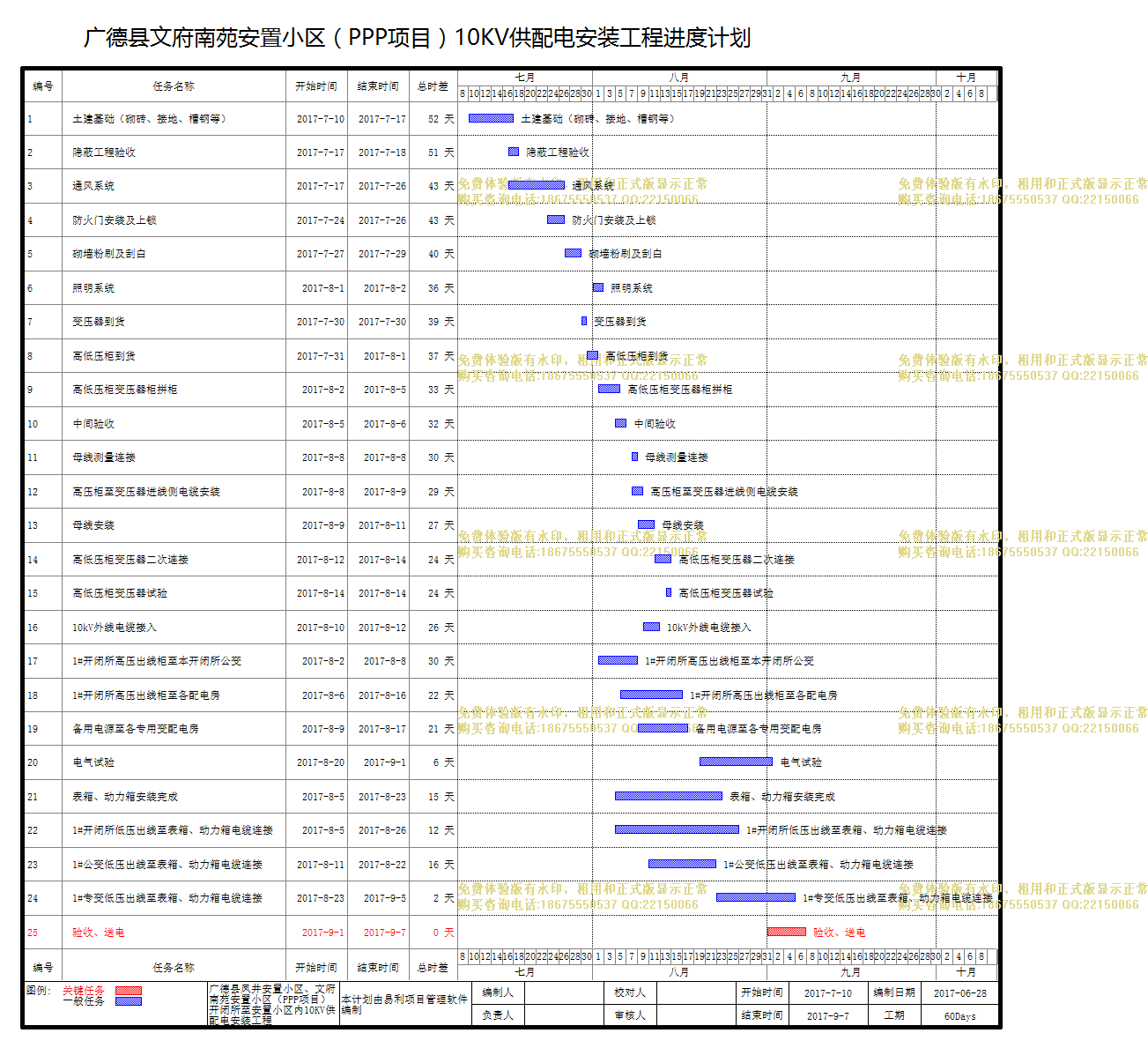Click the Gantt bar for 母线安装
This screenshot has height=1048, width=1148.
pos(646,524)
